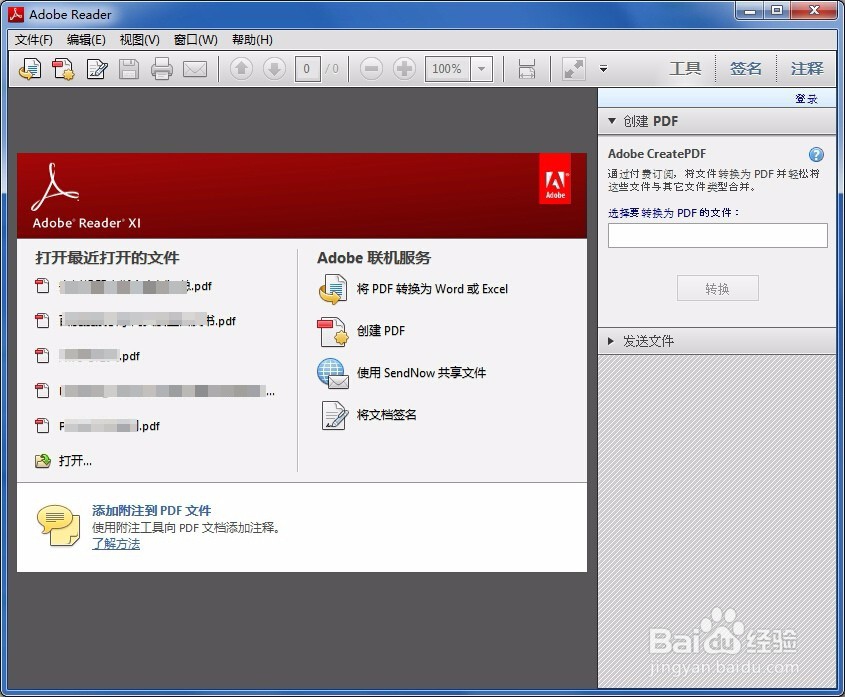Zoom in using the plus magnifier icon

[x=404, y=69]
